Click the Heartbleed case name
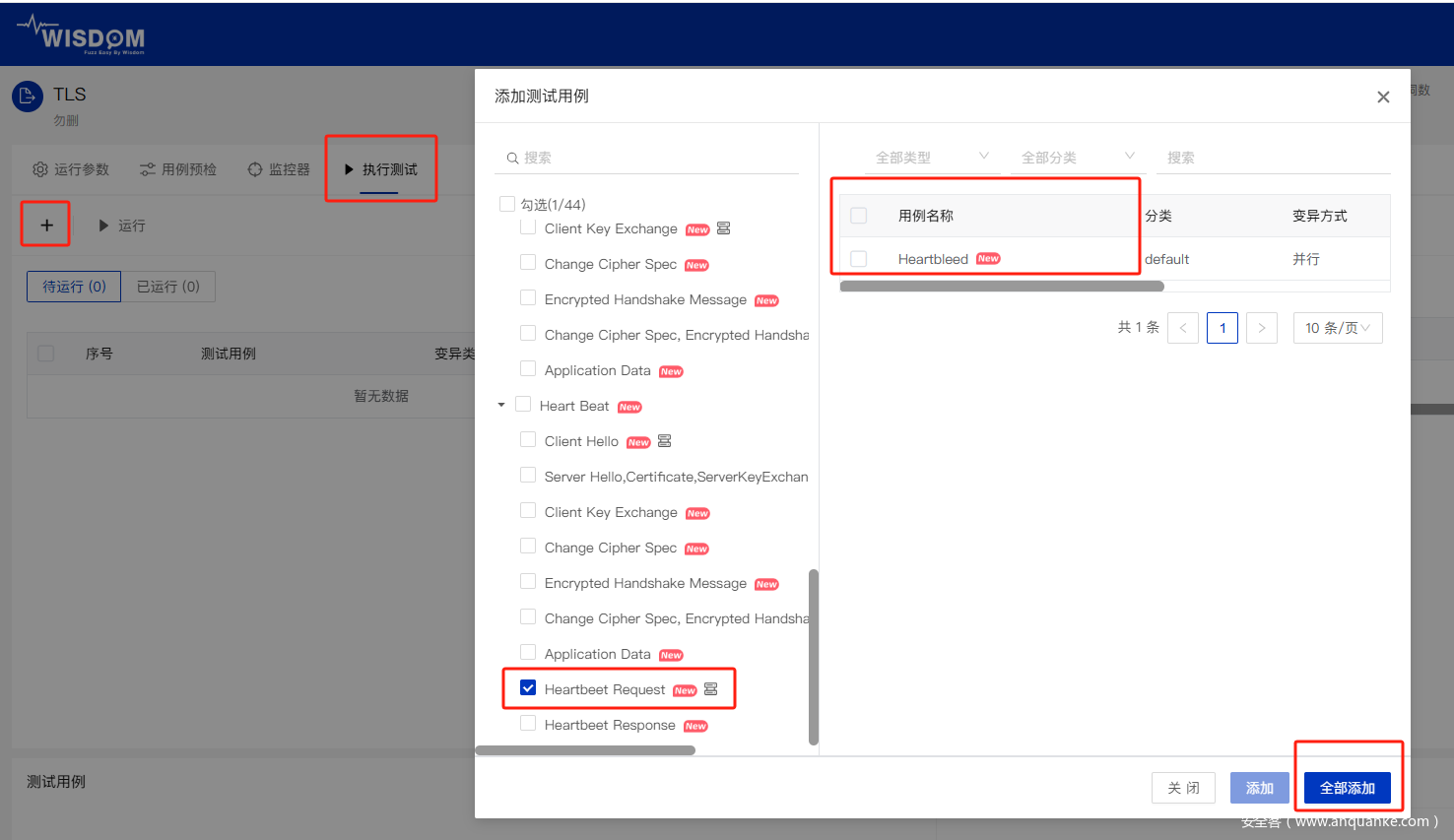Screen dimensions: 1454x840 pos(933,259)
